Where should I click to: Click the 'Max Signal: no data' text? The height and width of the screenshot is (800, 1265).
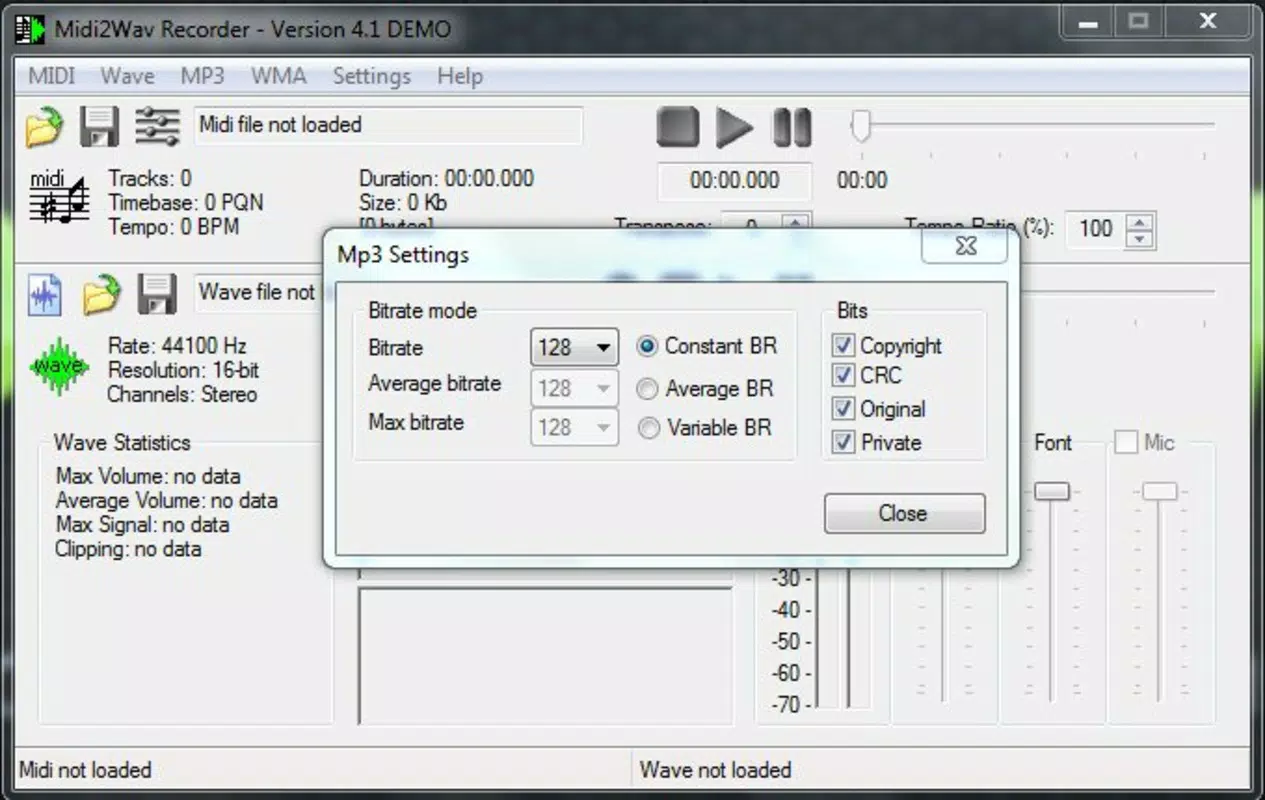point(143,524)
